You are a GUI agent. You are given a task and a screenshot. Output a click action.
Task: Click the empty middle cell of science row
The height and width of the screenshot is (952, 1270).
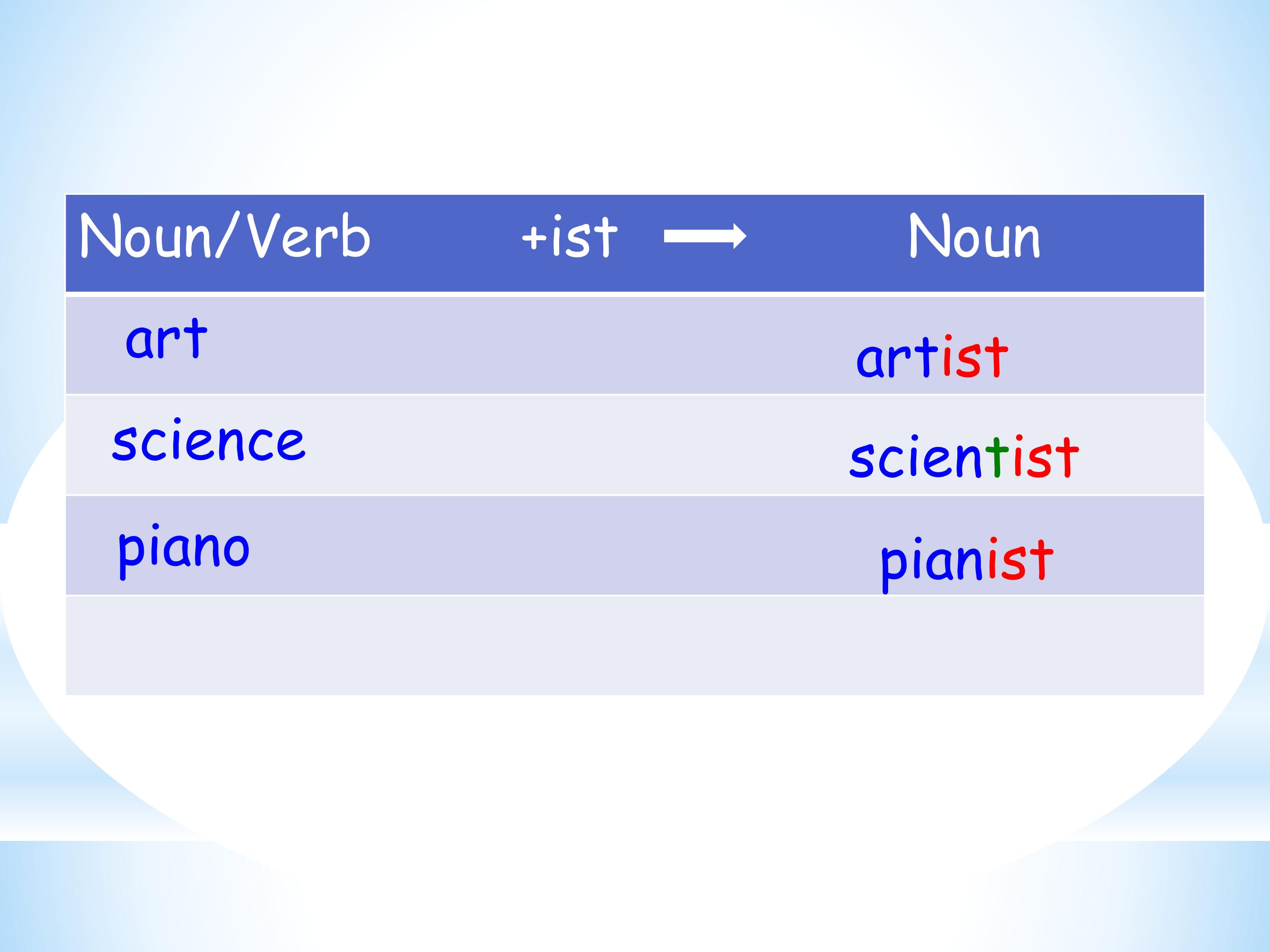click(574, 445)
